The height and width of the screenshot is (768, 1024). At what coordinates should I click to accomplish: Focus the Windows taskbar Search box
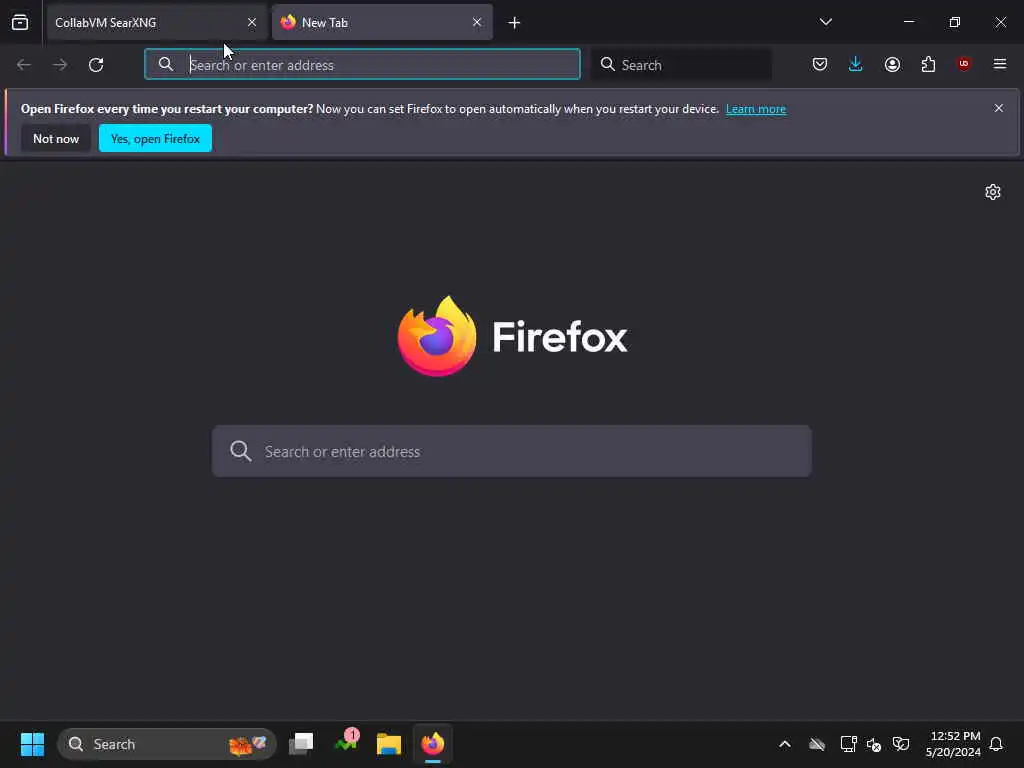(x=167, y=744)
